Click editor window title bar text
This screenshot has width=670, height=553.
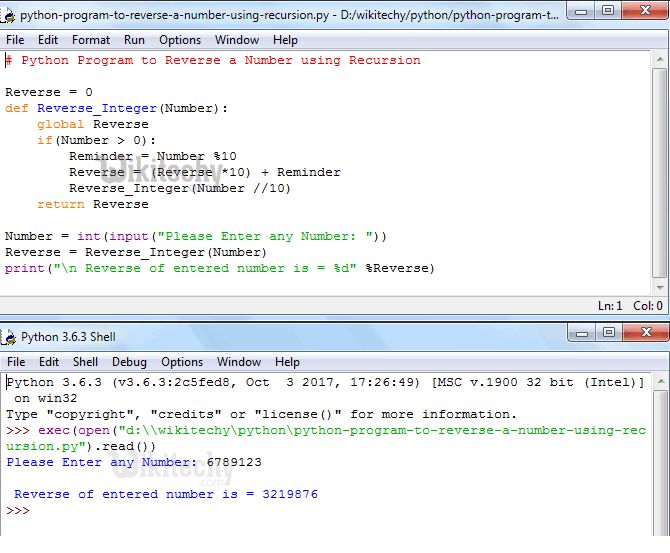point(289,15)
